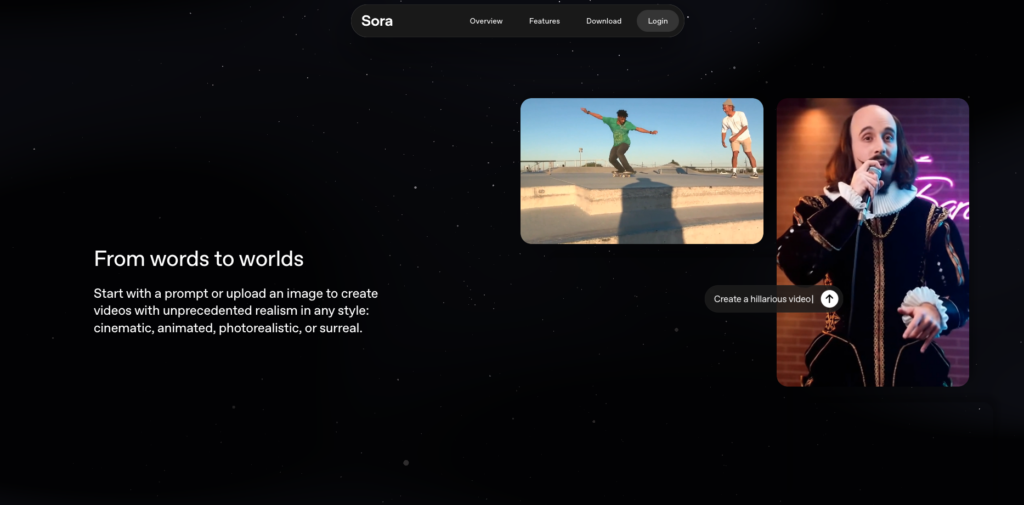Viewport: 1024px width, 505px height.
Task: Click the 'From words to worlds' heading
Action: pyautogui.click(x=198, y=259)
